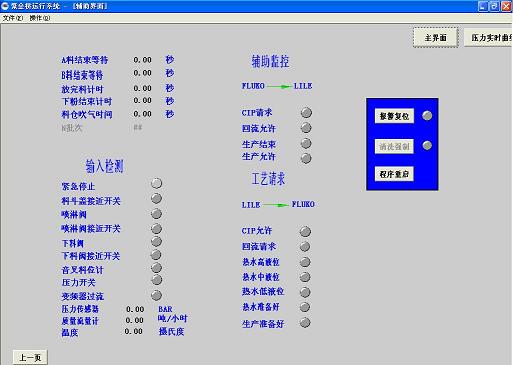Click the 程序重启 button
The image size is (513, 365).
[x=394, y=174]
